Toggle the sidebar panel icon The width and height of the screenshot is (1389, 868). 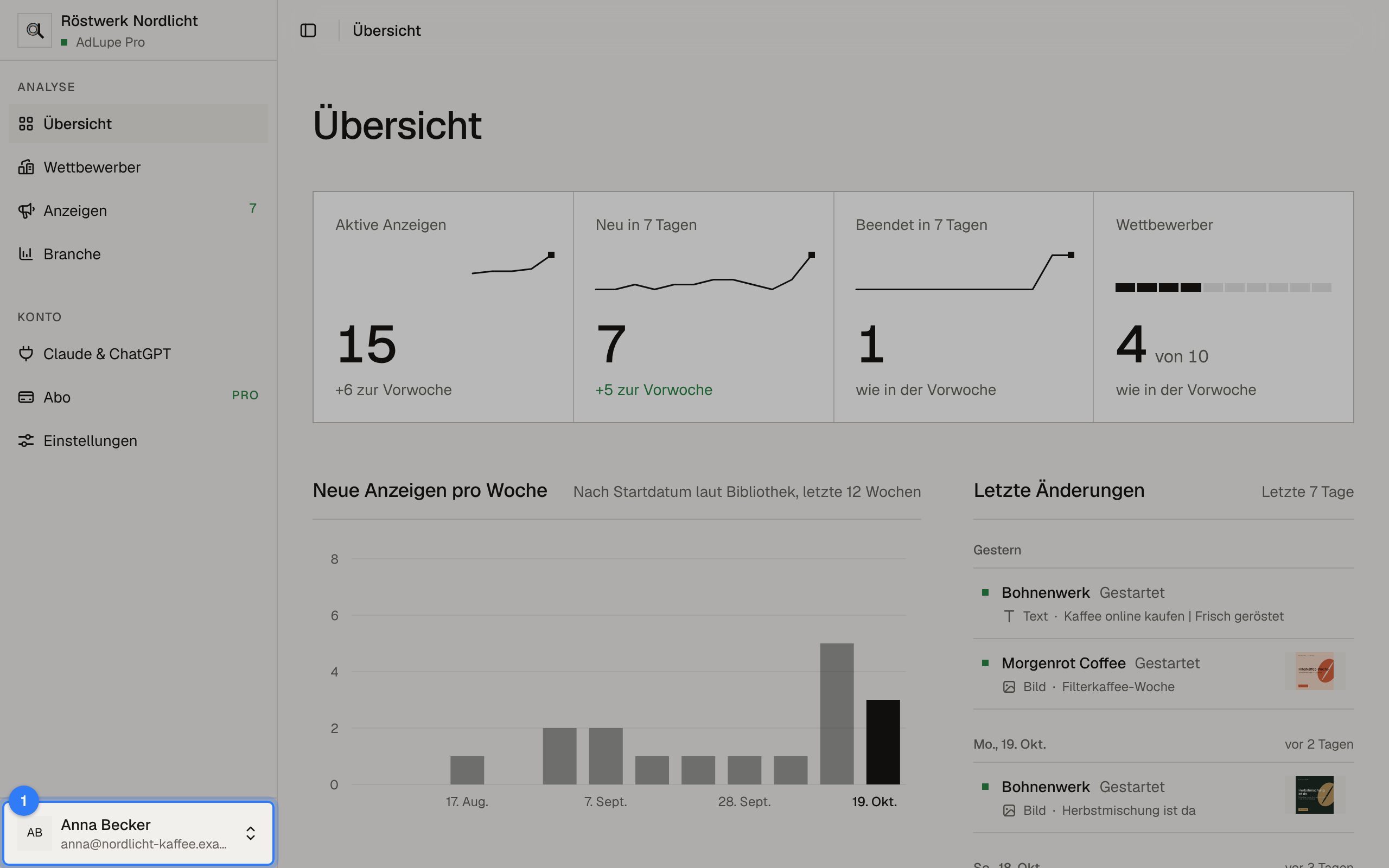(308, 30)
